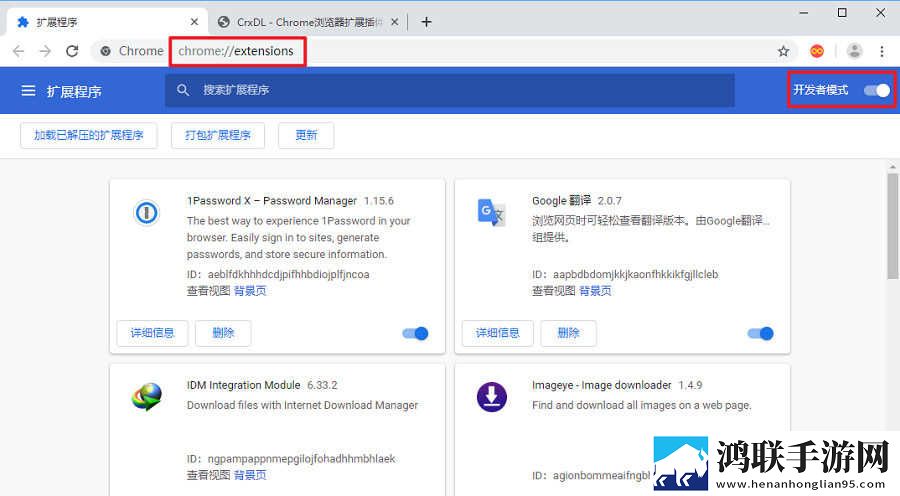The image size is (900, 496).
Task: Disable the Google 翻译 extension toggle
Action: pyautogui.click(x=761, y=334)
